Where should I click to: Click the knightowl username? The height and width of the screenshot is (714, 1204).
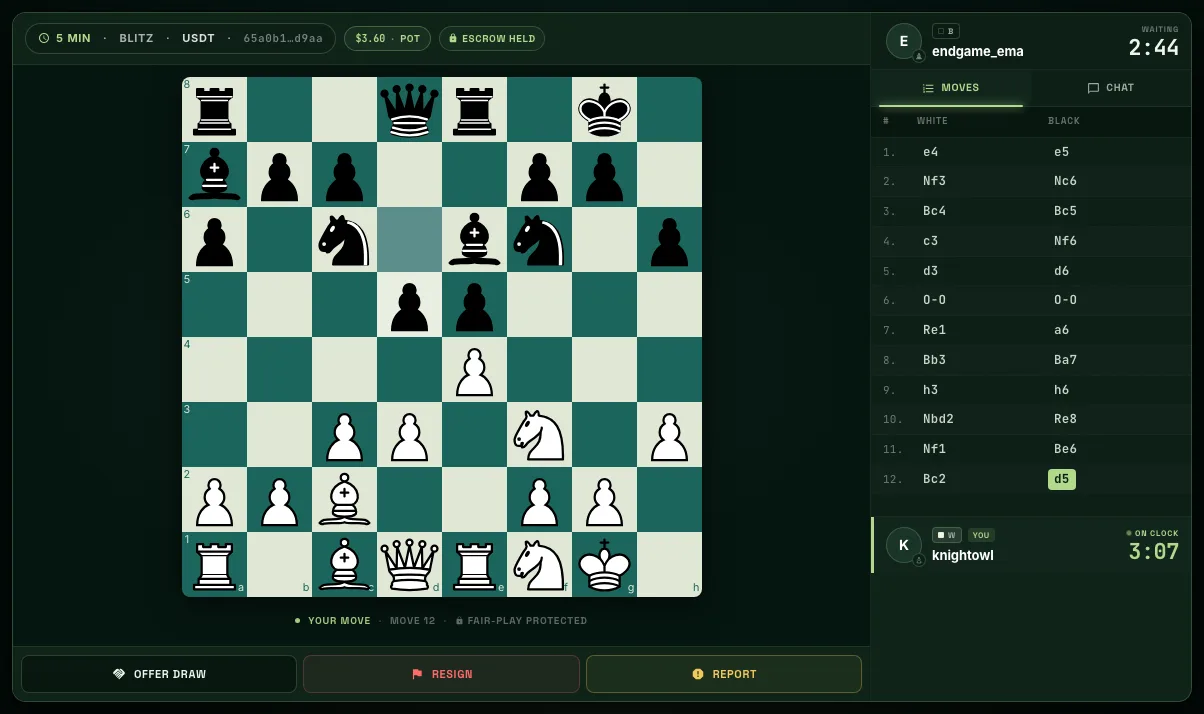point(963,555)
